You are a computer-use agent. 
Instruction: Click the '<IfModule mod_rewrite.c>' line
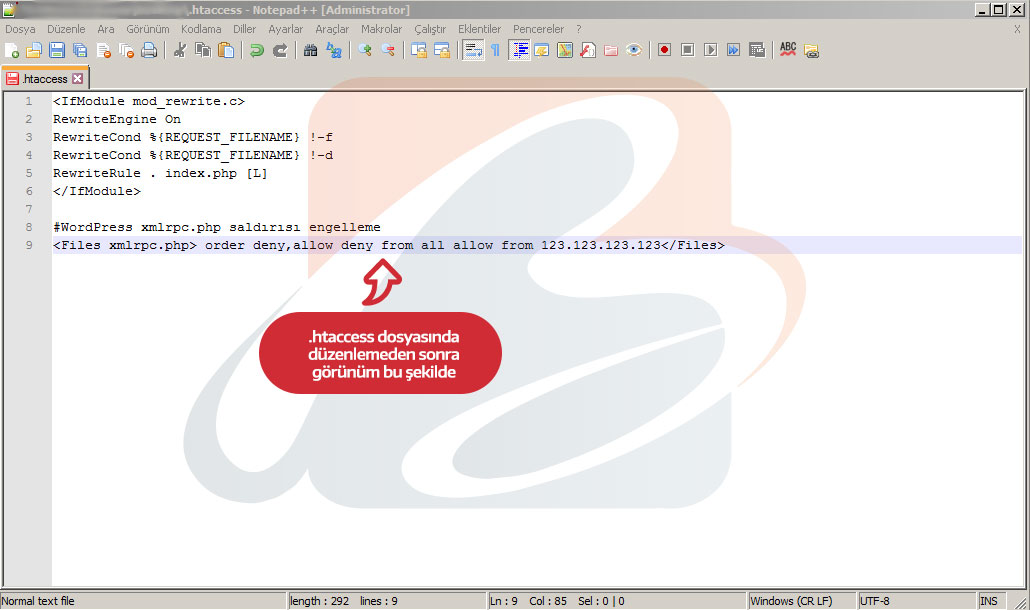tap(149, 101)
